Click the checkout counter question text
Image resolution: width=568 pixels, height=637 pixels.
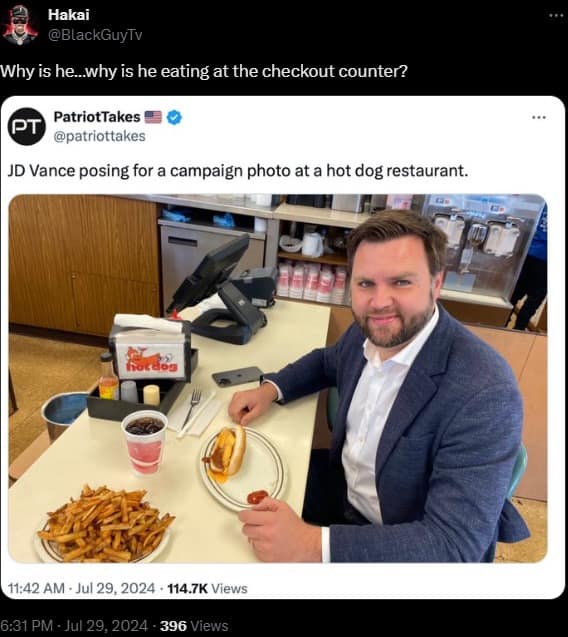pyautogui.click(x=204, y=71)
